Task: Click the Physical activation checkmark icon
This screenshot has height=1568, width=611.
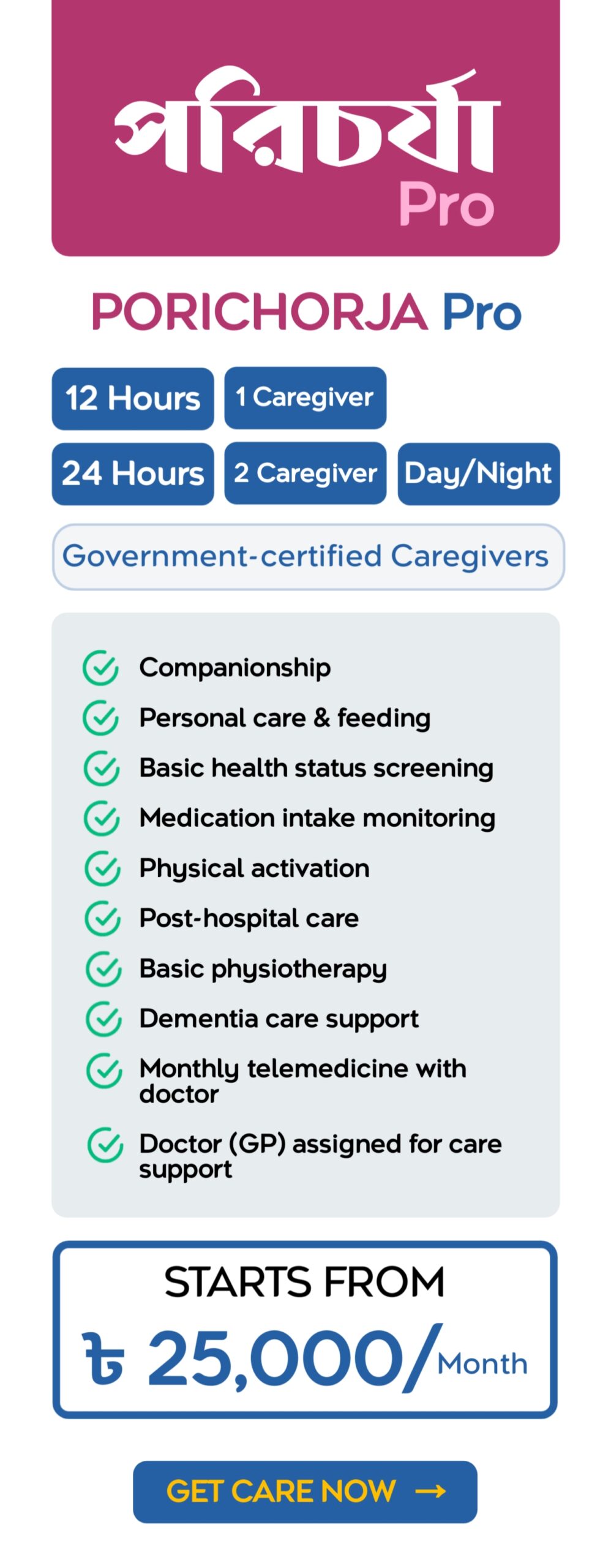Action: tap(102, 869)
